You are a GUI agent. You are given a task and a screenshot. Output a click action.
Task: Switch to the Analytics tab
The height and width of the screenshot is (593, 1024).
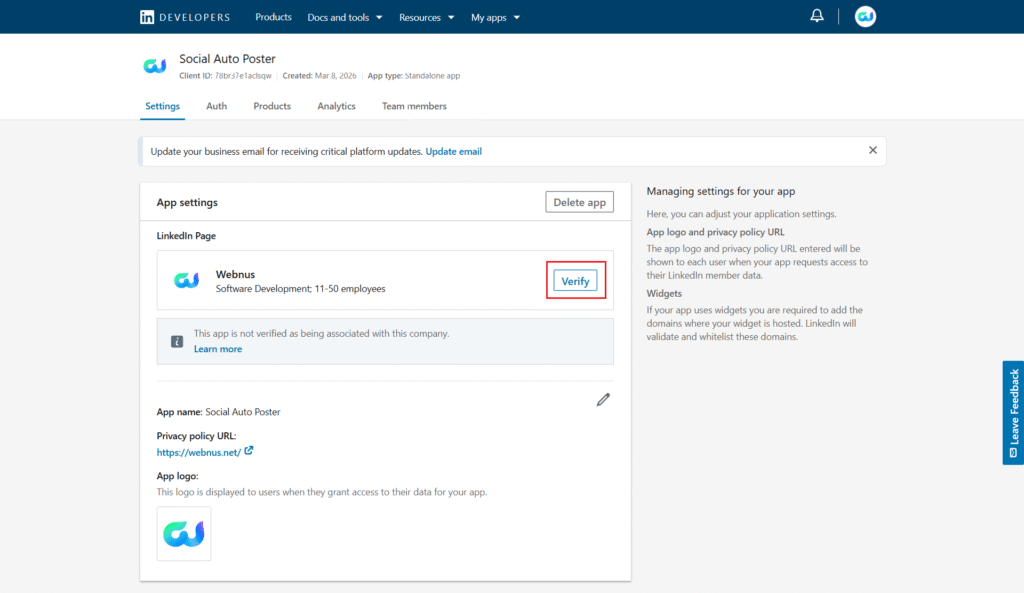coord(336,106)
